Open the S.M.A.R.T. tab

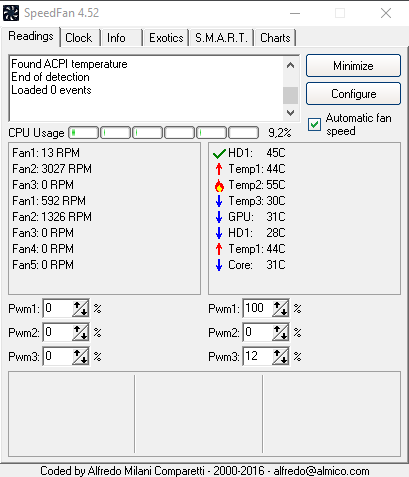221,38
